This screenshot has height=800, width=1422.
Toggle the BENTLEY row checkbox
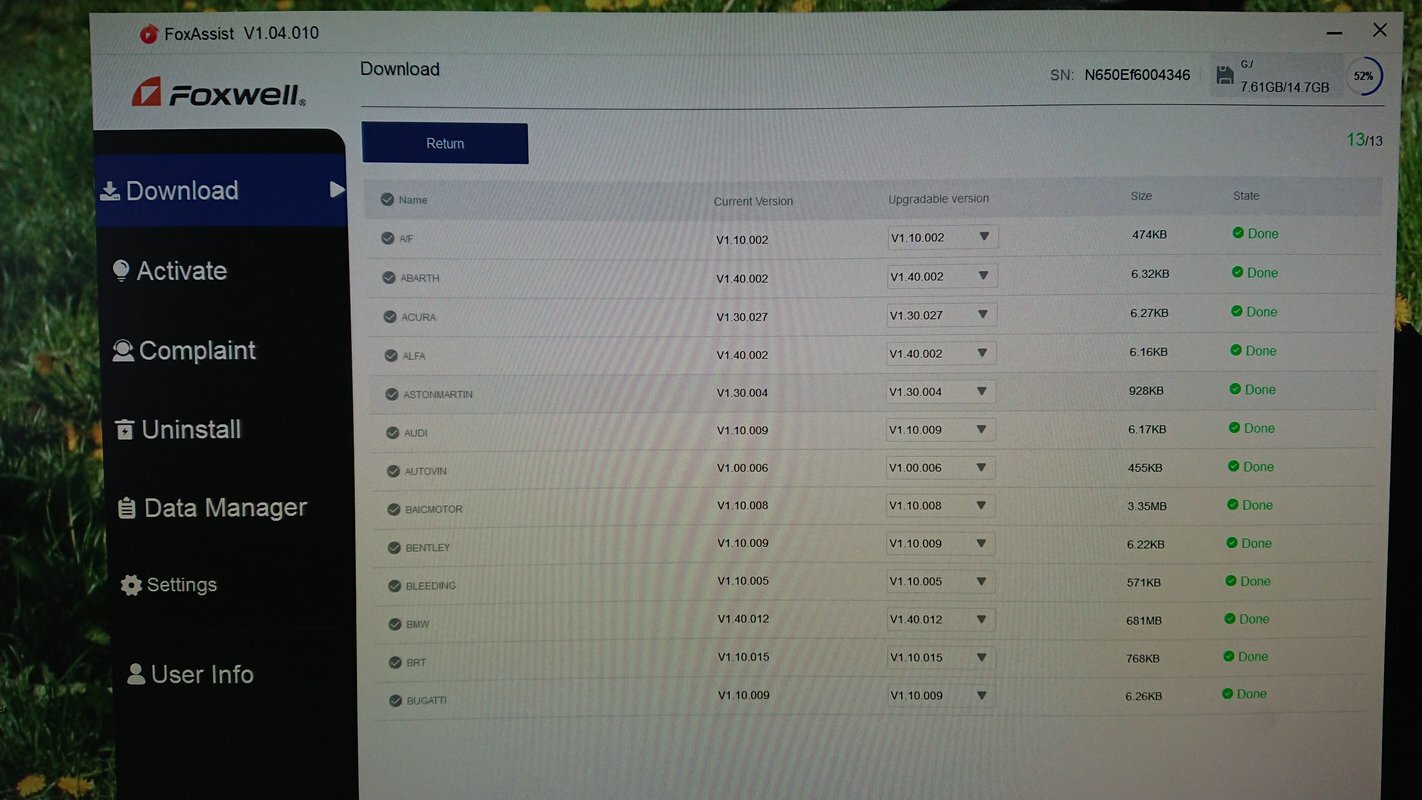pos(394,547)
